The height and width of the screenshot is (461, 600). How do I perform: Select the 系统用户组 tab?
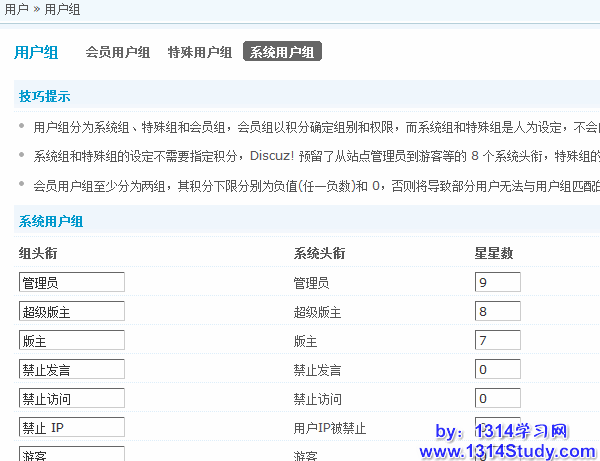point(282,52)
